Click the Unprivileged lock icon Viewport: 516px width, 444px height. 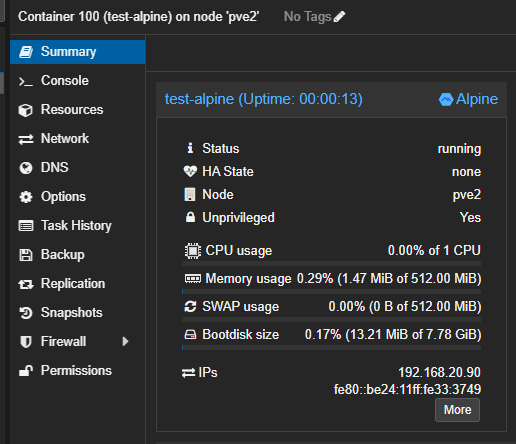(x=190, y=217)
